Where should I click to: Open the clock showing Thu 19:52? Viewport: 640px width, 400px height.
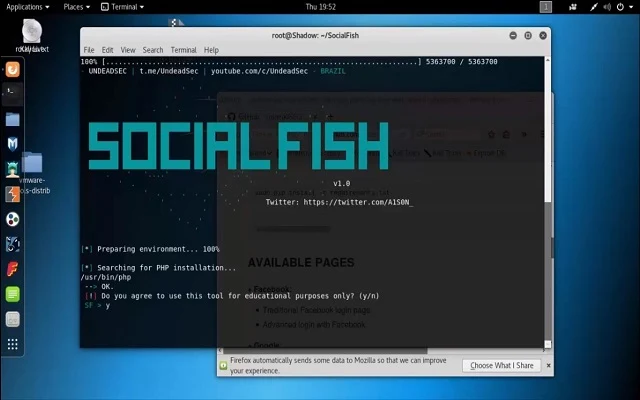pos(320,7)
